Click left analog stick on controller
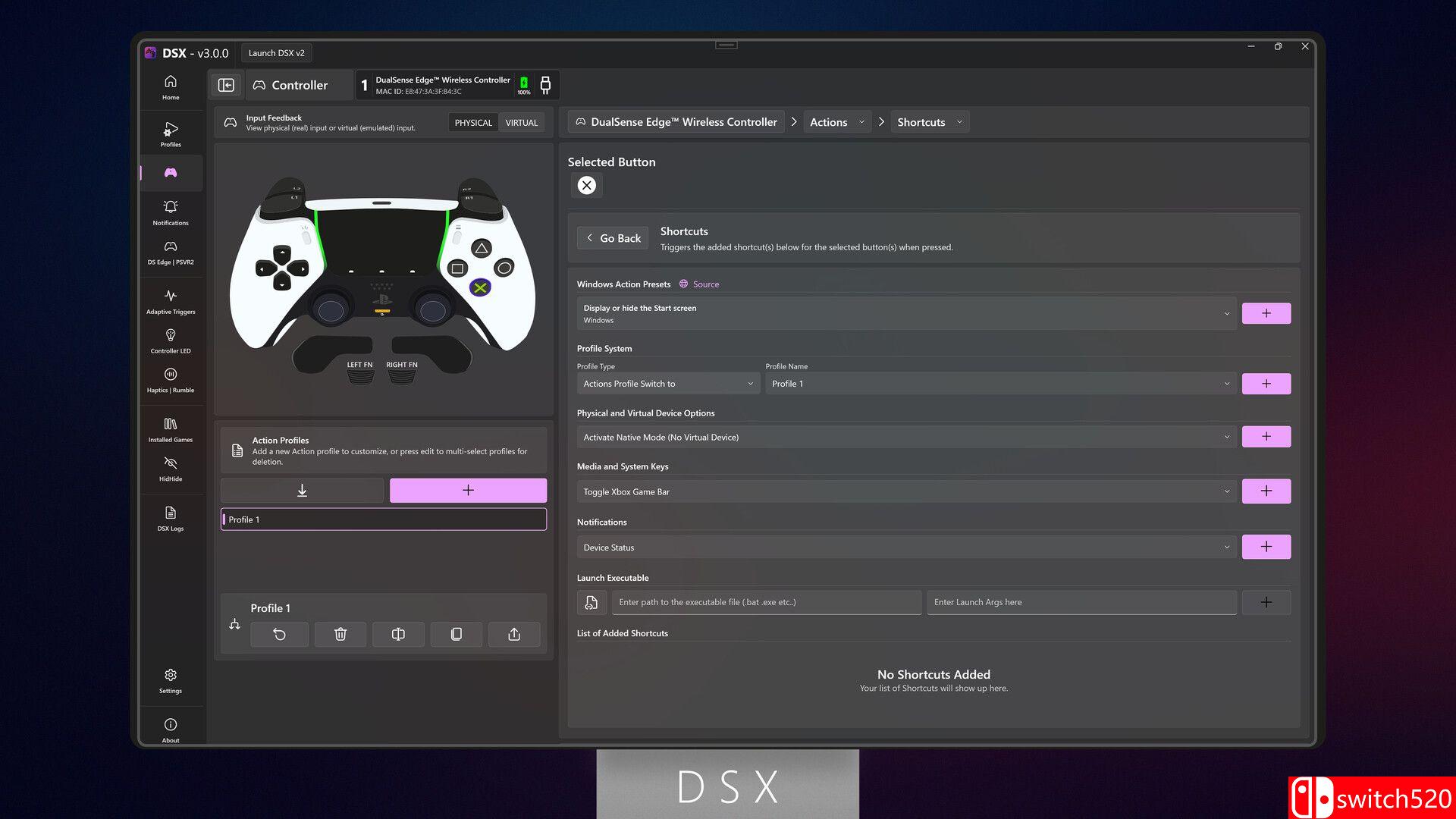 [x=331, y=309]
